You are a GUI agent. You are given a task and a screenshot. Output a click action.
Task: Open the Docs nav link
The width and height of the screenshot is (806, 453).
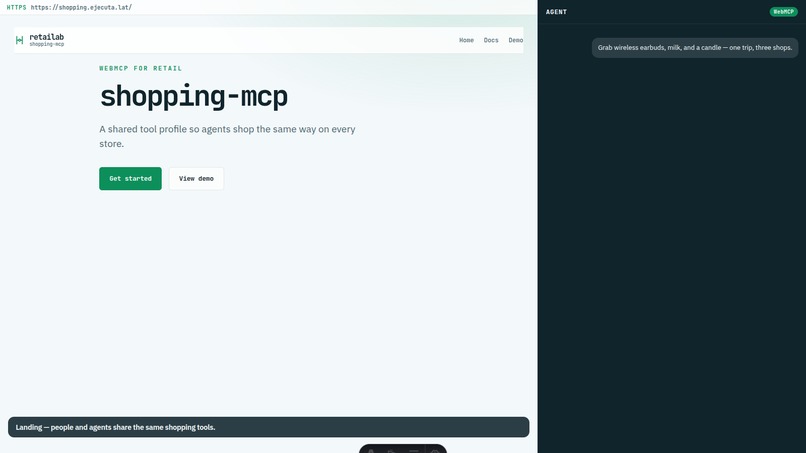click(491, 40)
